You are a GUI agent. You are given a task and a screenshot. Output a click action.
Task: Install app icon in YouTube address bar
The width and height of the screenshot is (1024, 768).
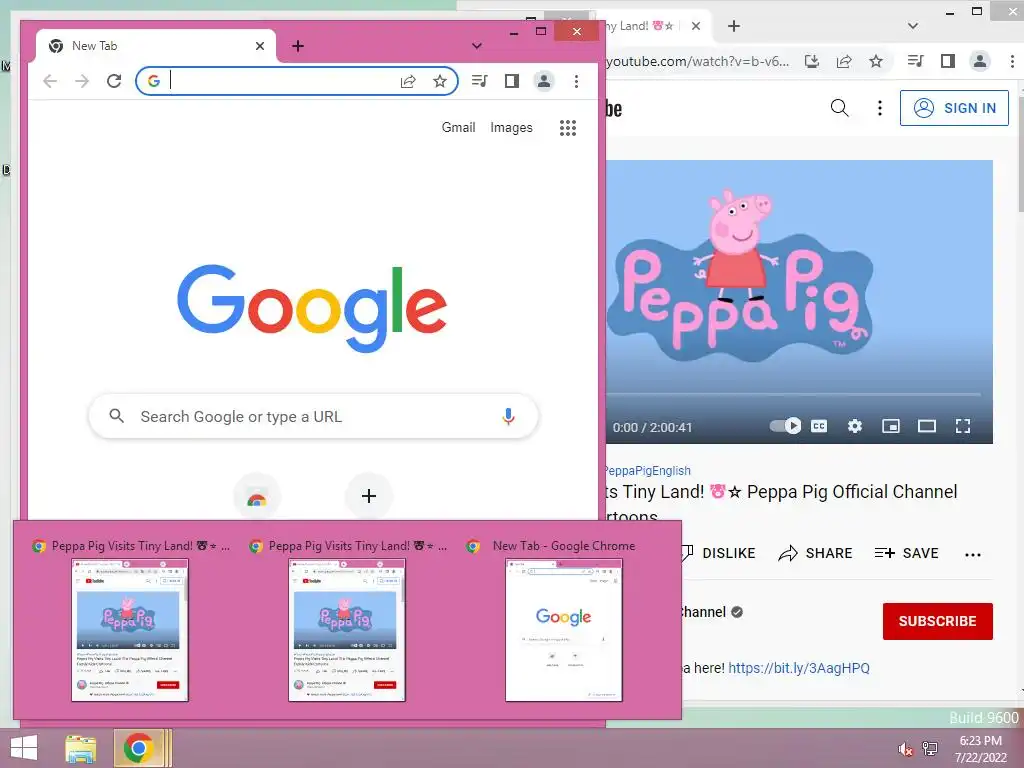(x=812, y=61)
